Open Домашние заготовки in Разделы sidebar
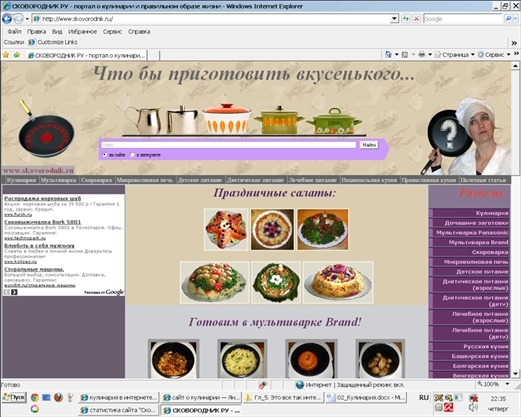This screenshot has height=417, width=521. (470, 223)
